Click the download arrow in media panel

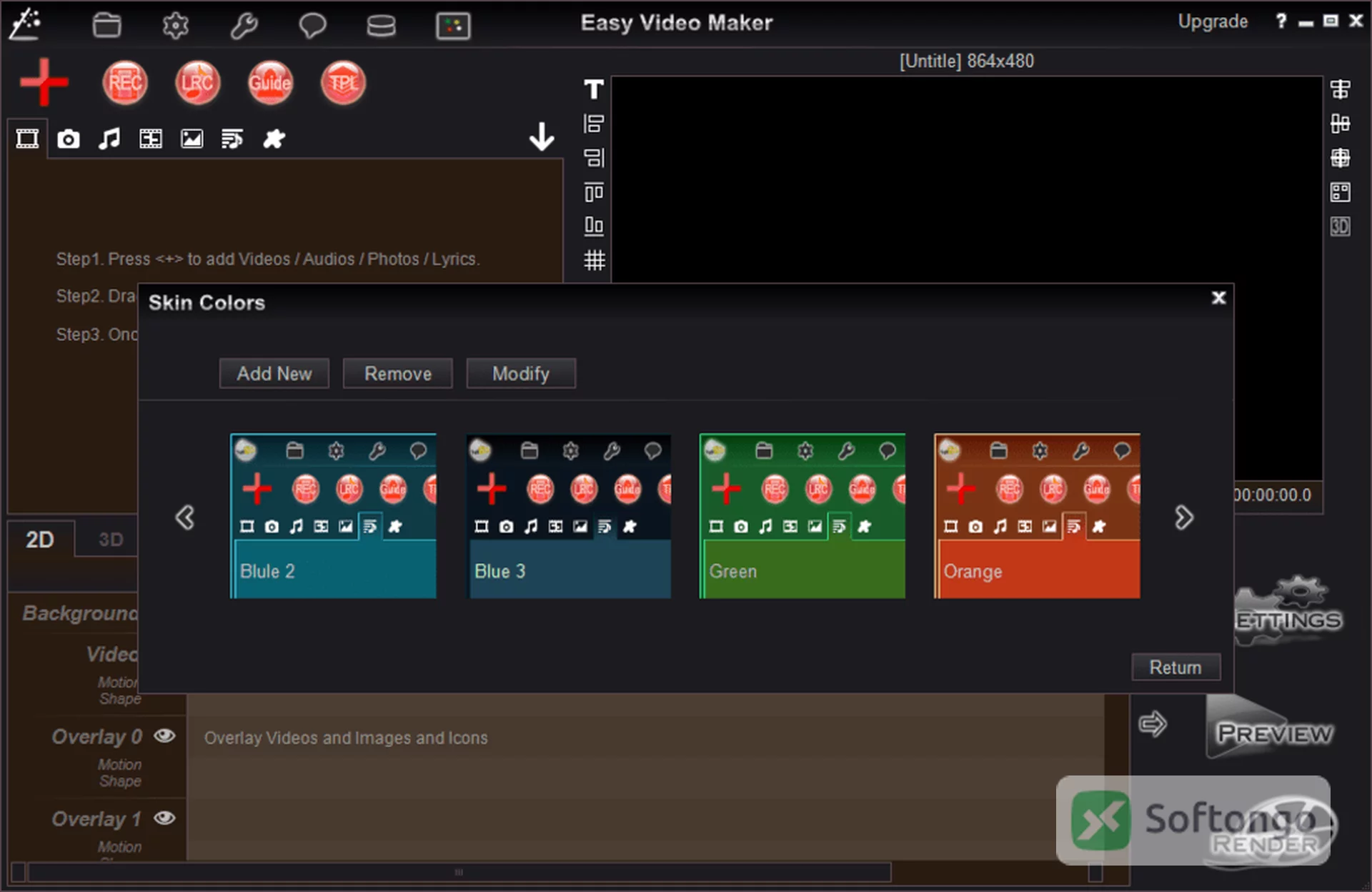pyautogui.click(x=542, y=137)
